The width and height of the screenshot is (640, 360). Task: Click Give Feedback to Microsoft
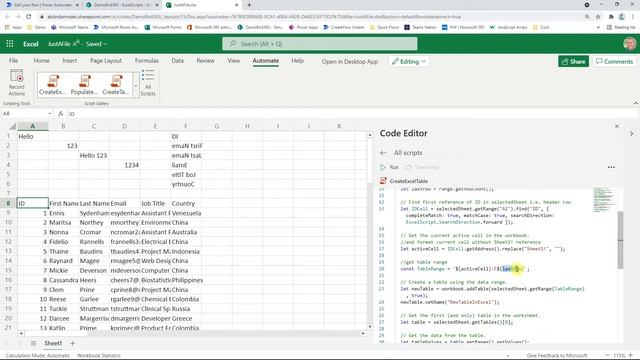557,356
